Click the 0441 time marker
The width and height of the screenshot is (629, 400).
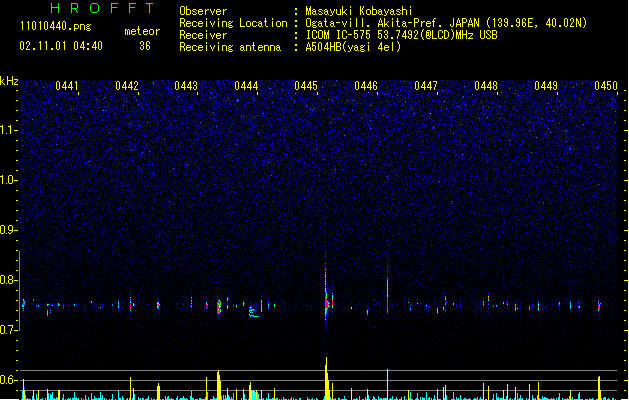(x=67, y=86)
